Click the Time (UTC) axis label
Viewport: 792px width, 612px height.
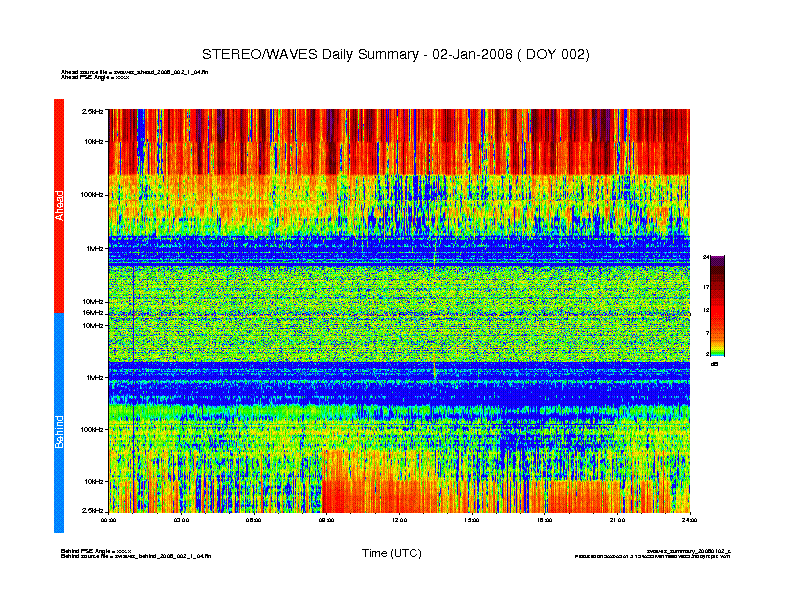[x=391, y=553]
